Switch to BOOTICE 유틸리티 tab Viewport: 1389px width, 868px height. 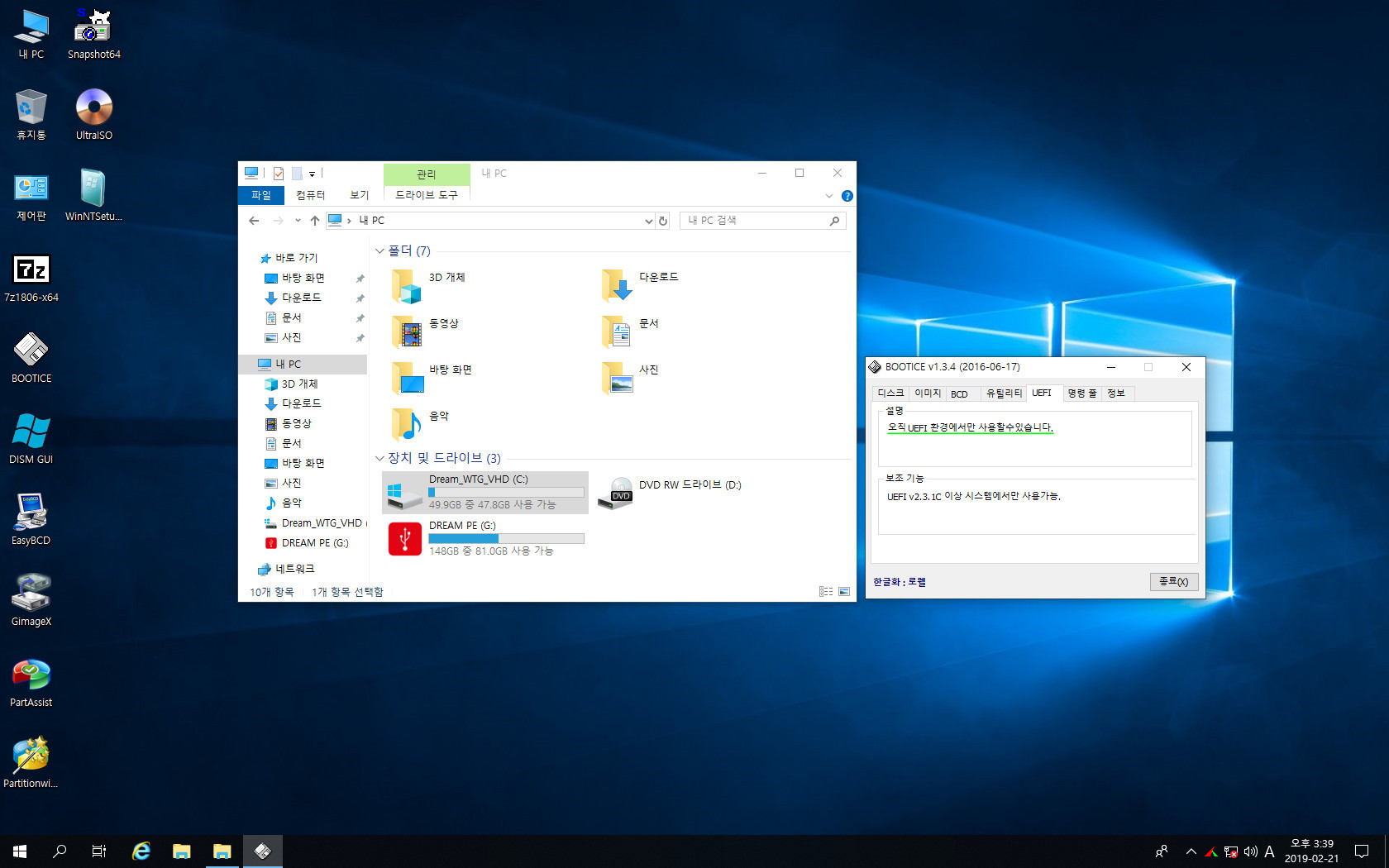[x=1004, y=393]
